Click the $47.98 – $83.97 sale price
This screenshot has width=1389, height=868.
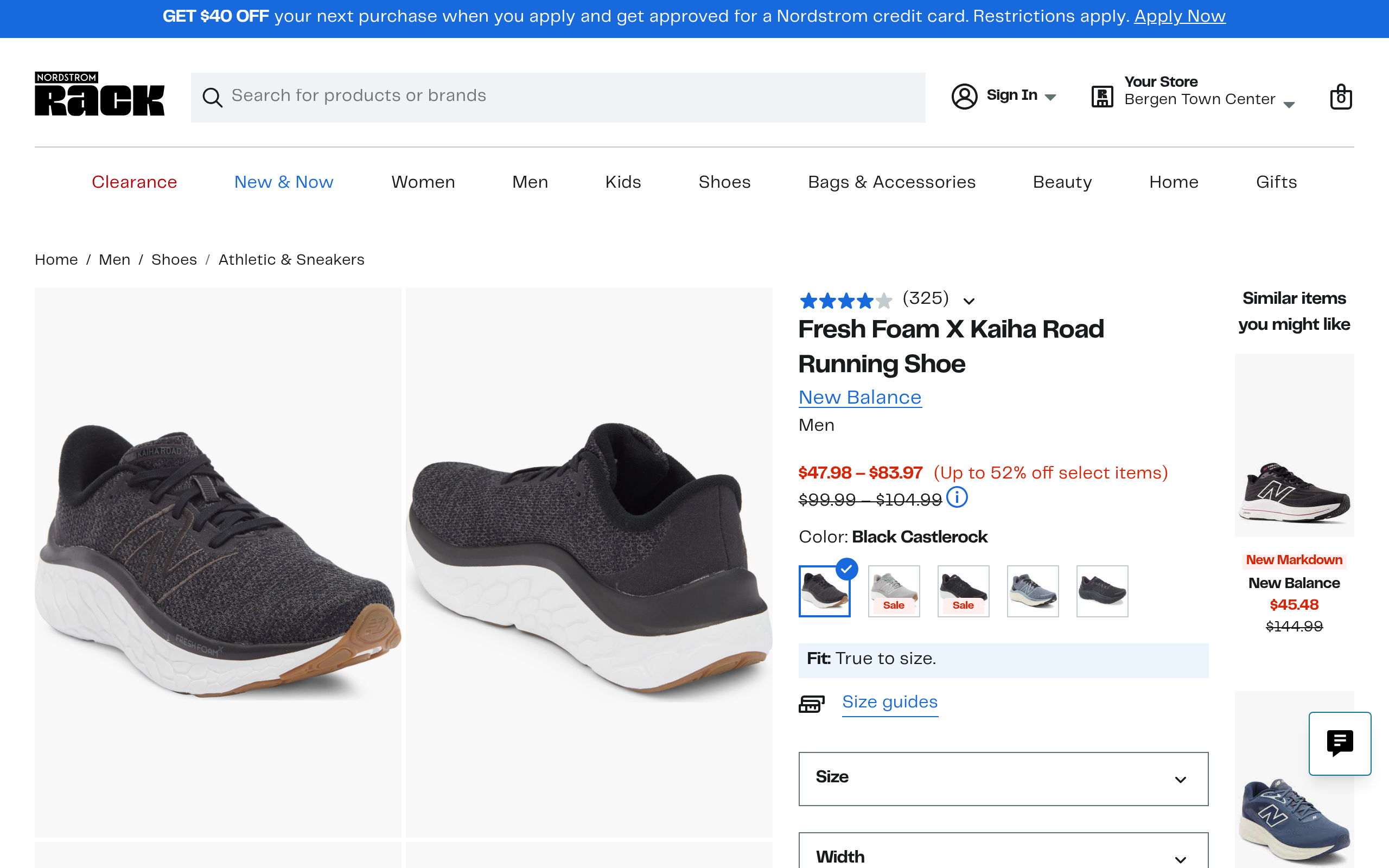(860, 473)
